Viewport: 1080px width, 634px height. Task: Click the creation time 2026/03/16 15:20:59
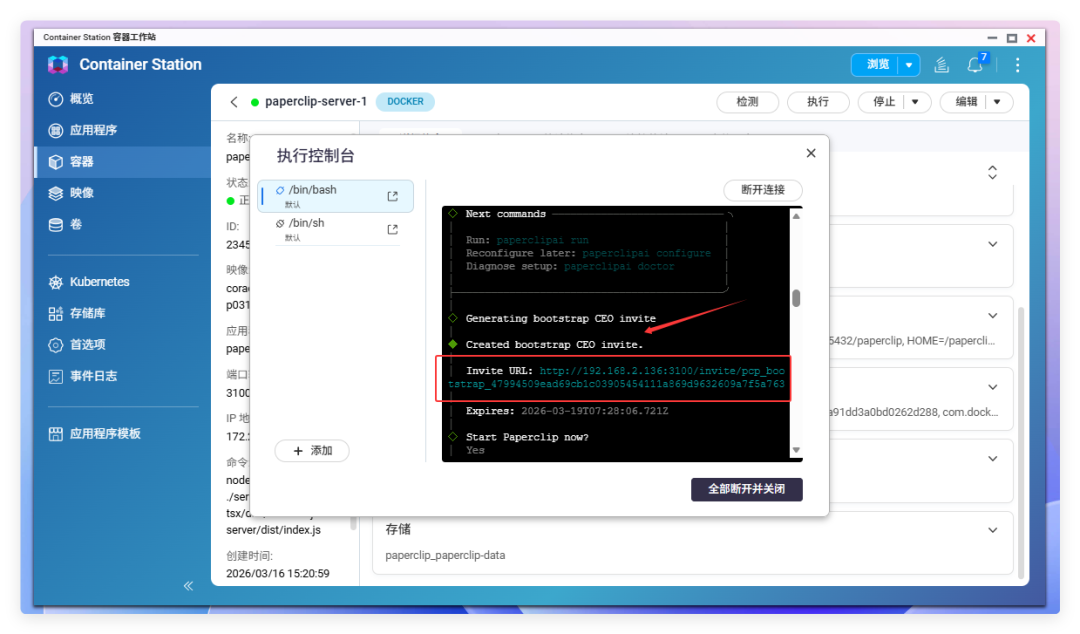(x=278, y=573)
